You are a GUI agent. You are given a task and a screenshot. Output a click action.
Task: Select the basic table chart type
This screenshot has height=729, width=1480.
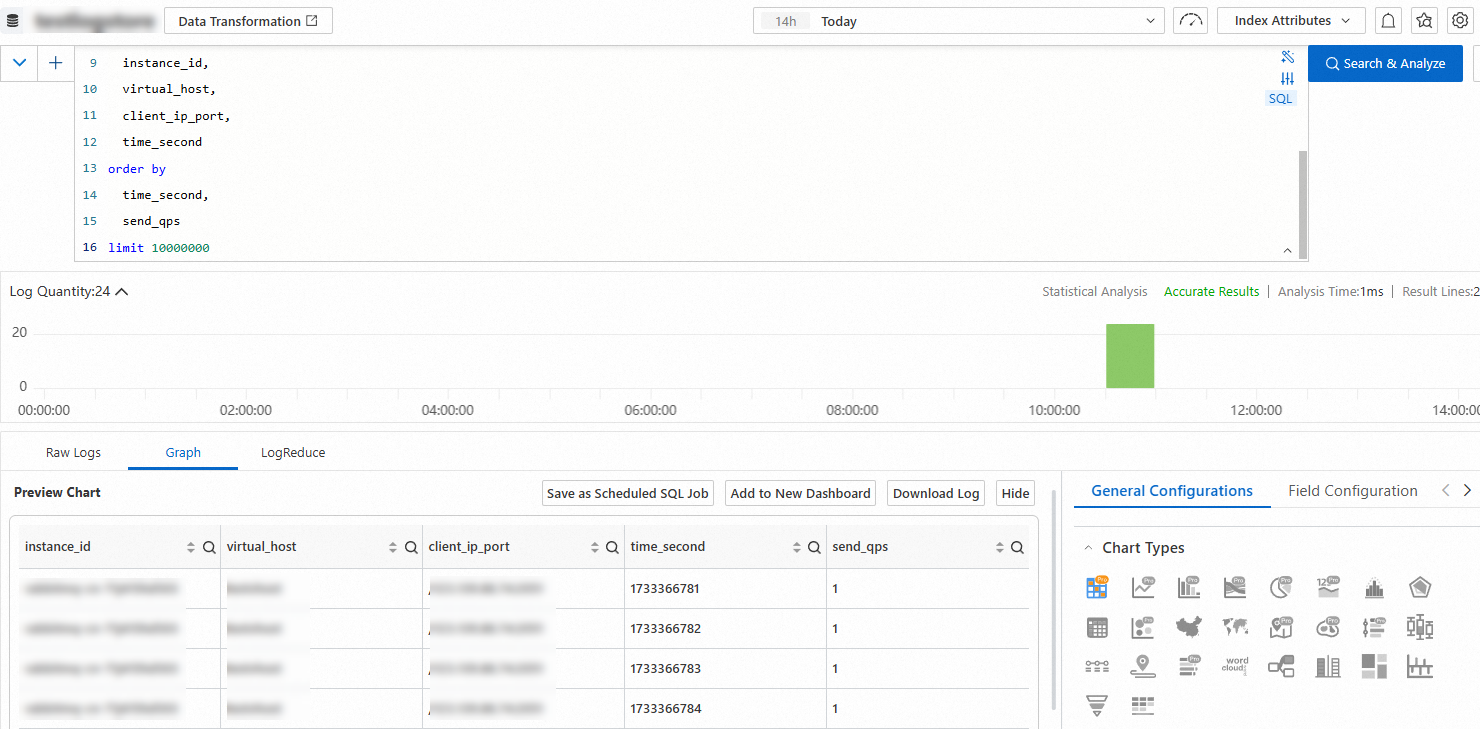(1097, 627)
